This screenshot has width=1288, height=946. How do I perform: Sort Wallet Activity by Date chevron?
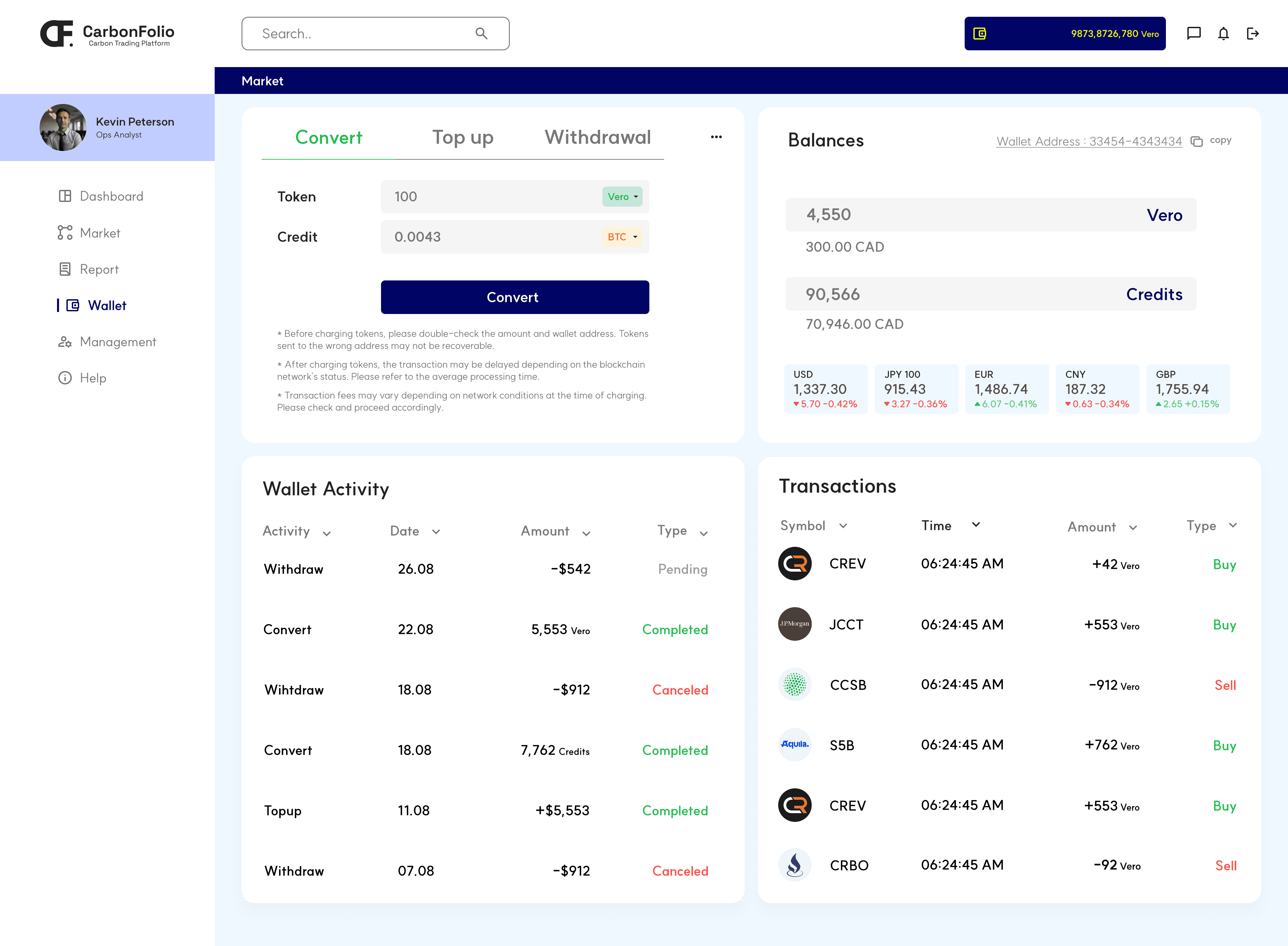[436, 532]
